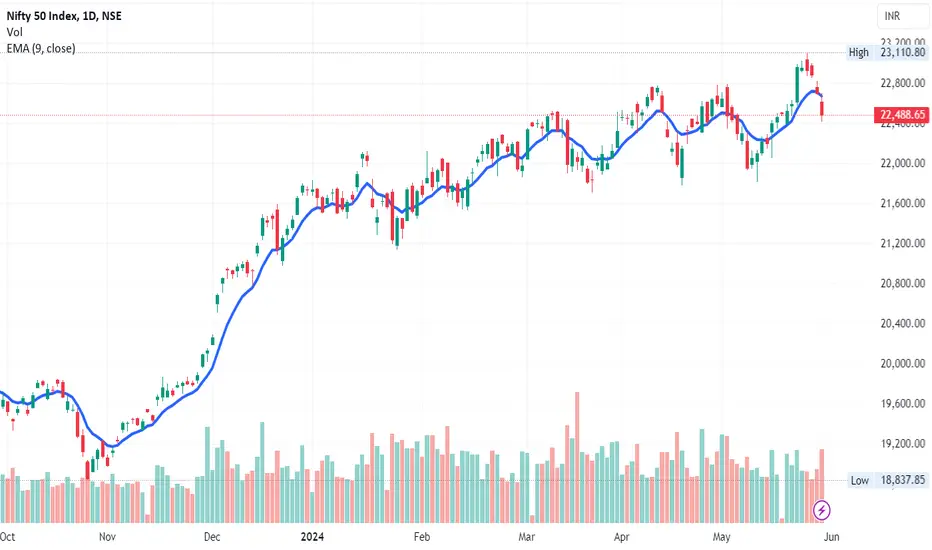Select the EMA (9, close) indicator

41,48
